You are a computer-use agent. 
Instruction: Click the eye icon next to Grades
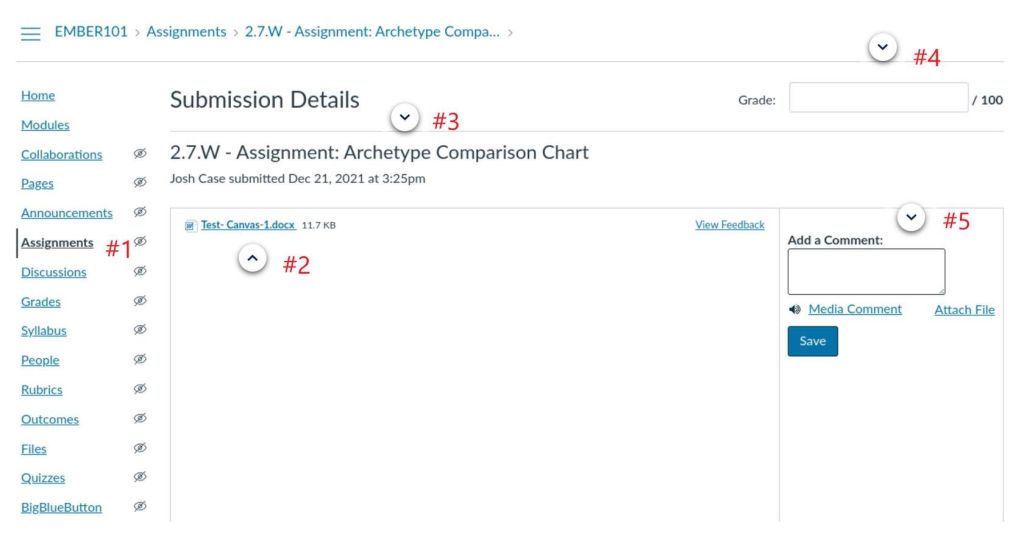coord(140,301)
